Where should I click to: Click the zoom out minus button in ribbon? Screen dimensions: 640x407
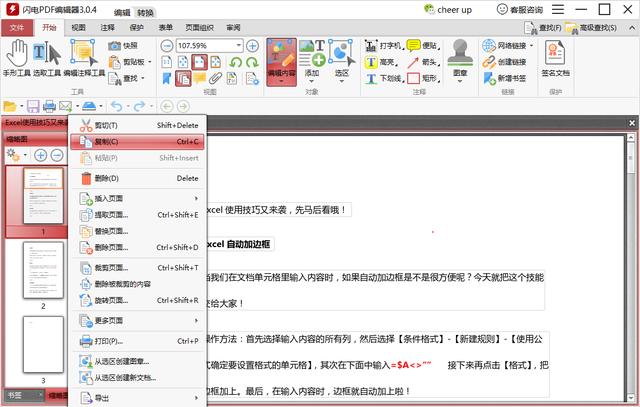tap(167, 46)
